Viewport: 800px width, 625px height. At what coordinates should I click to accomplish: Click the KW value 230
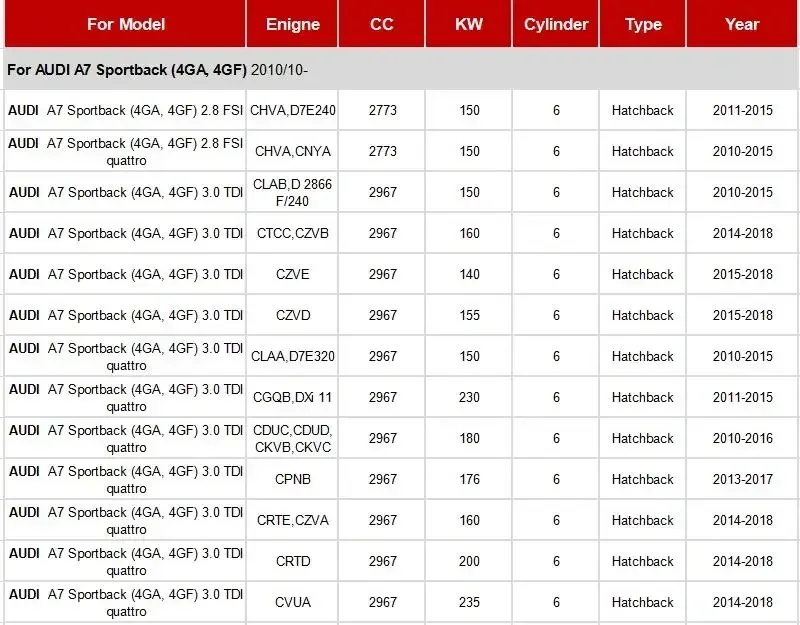click(x=469, y=397)
